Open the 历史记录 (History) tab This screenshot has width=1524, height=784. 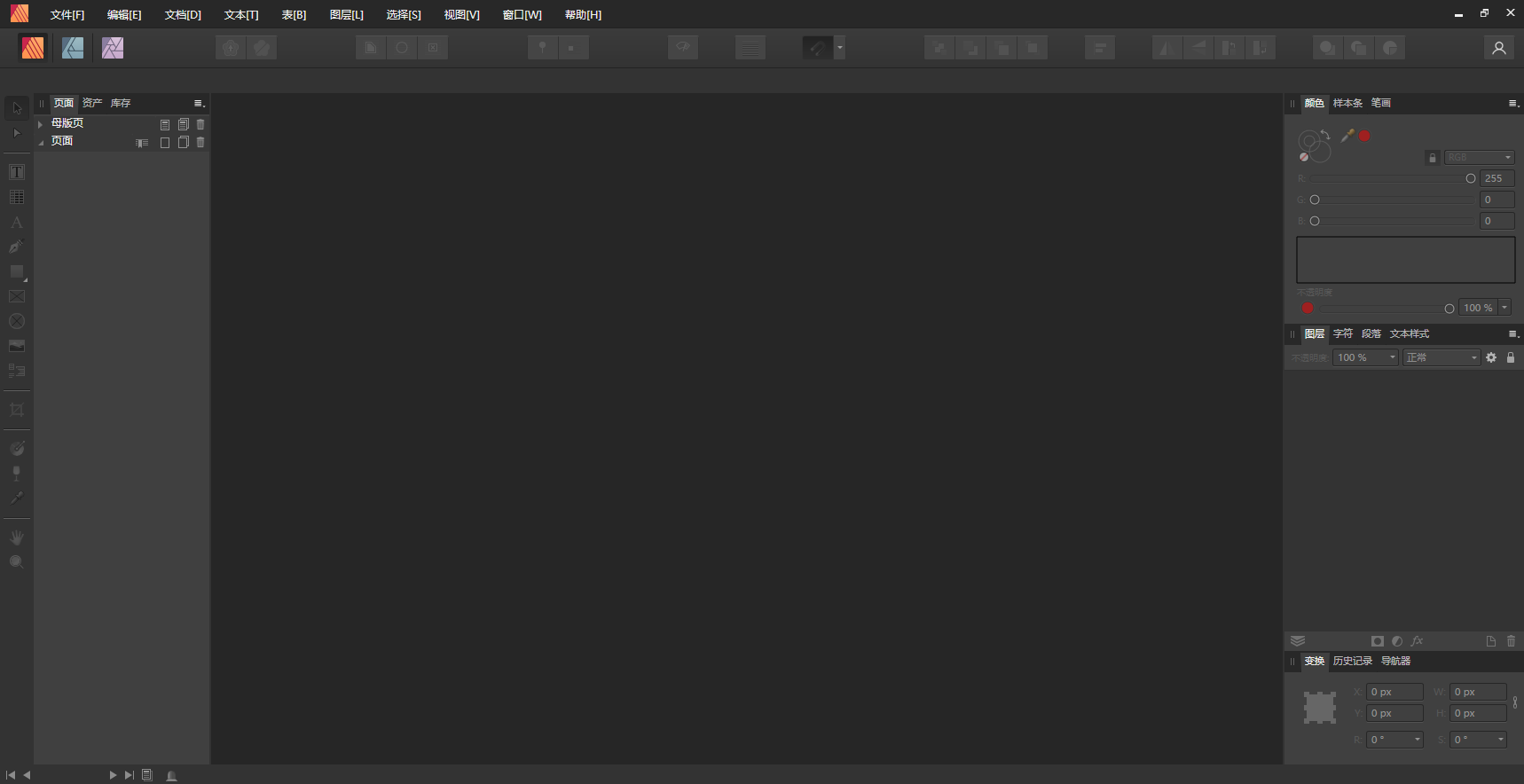[x=1352, y=662]
